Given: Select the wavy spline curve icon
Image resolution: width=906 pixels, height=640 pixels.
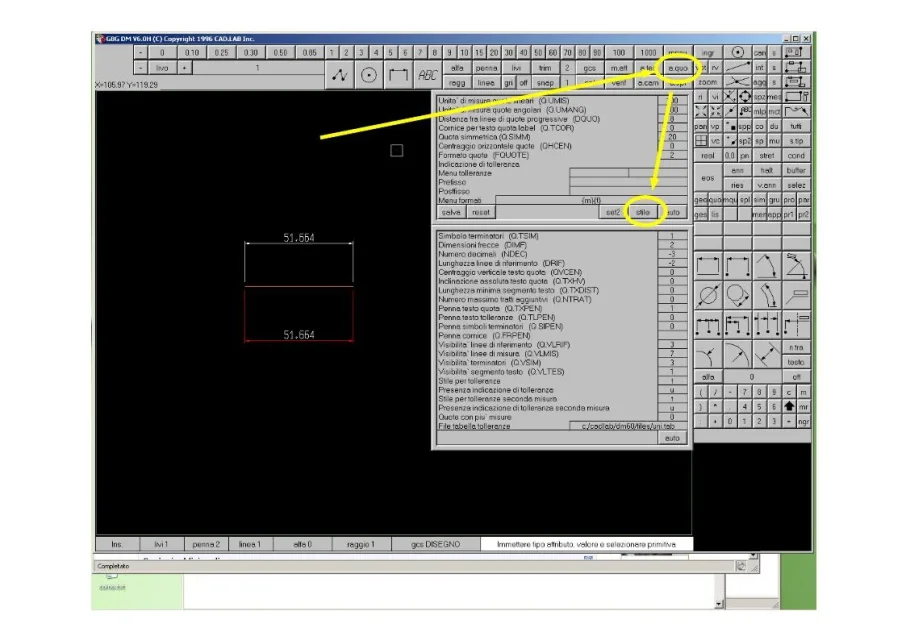Looking at the screenshot, I should tap(796, 111).
